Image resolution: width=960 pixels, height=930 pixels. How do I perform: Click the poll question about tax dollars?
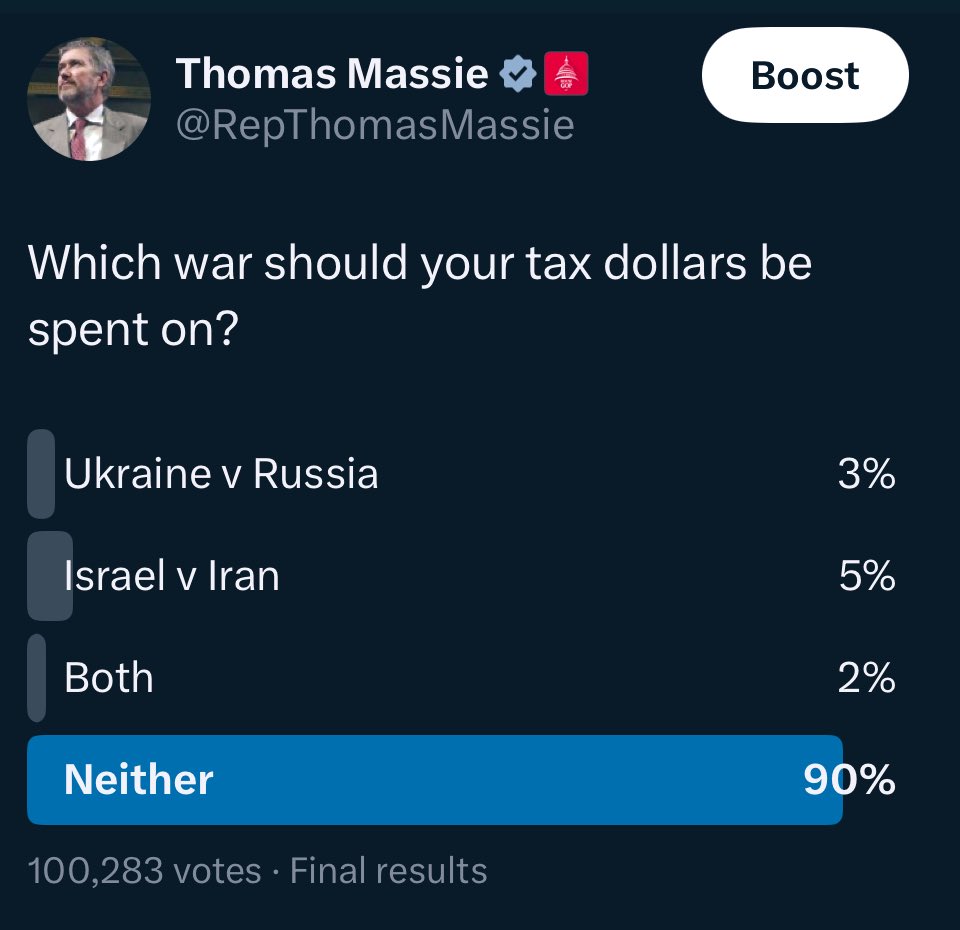419,296
